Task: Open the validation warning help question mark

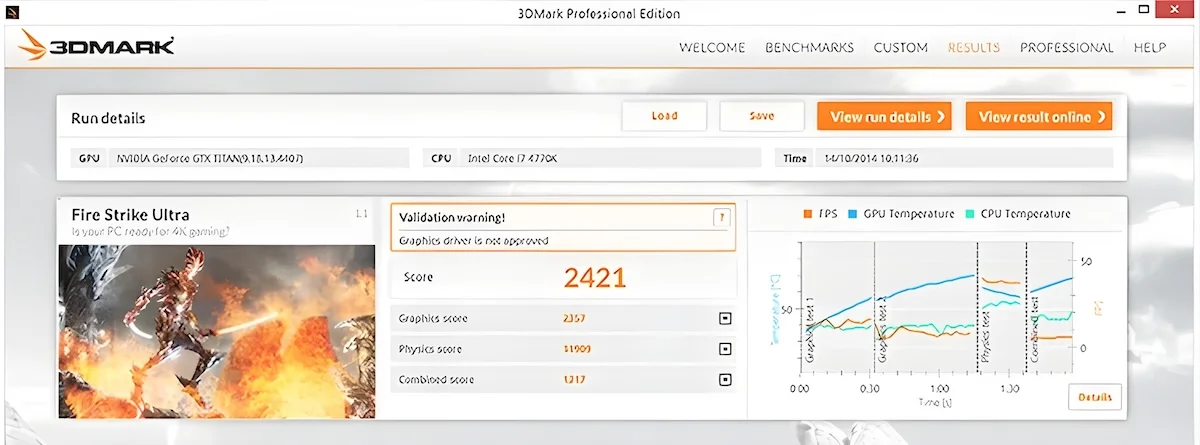Action: click(x=720, y=217)
